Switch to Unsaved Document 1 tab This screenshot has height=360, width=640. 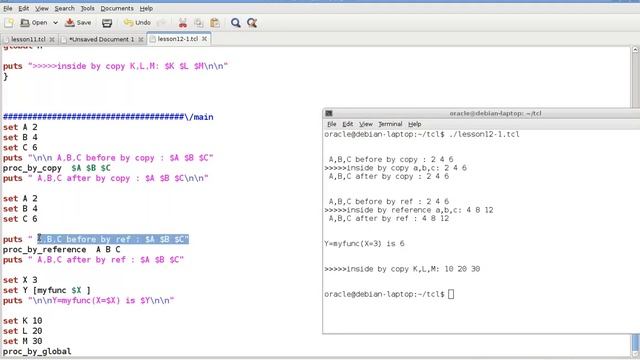pyautogui.click(x=101, y=39)
